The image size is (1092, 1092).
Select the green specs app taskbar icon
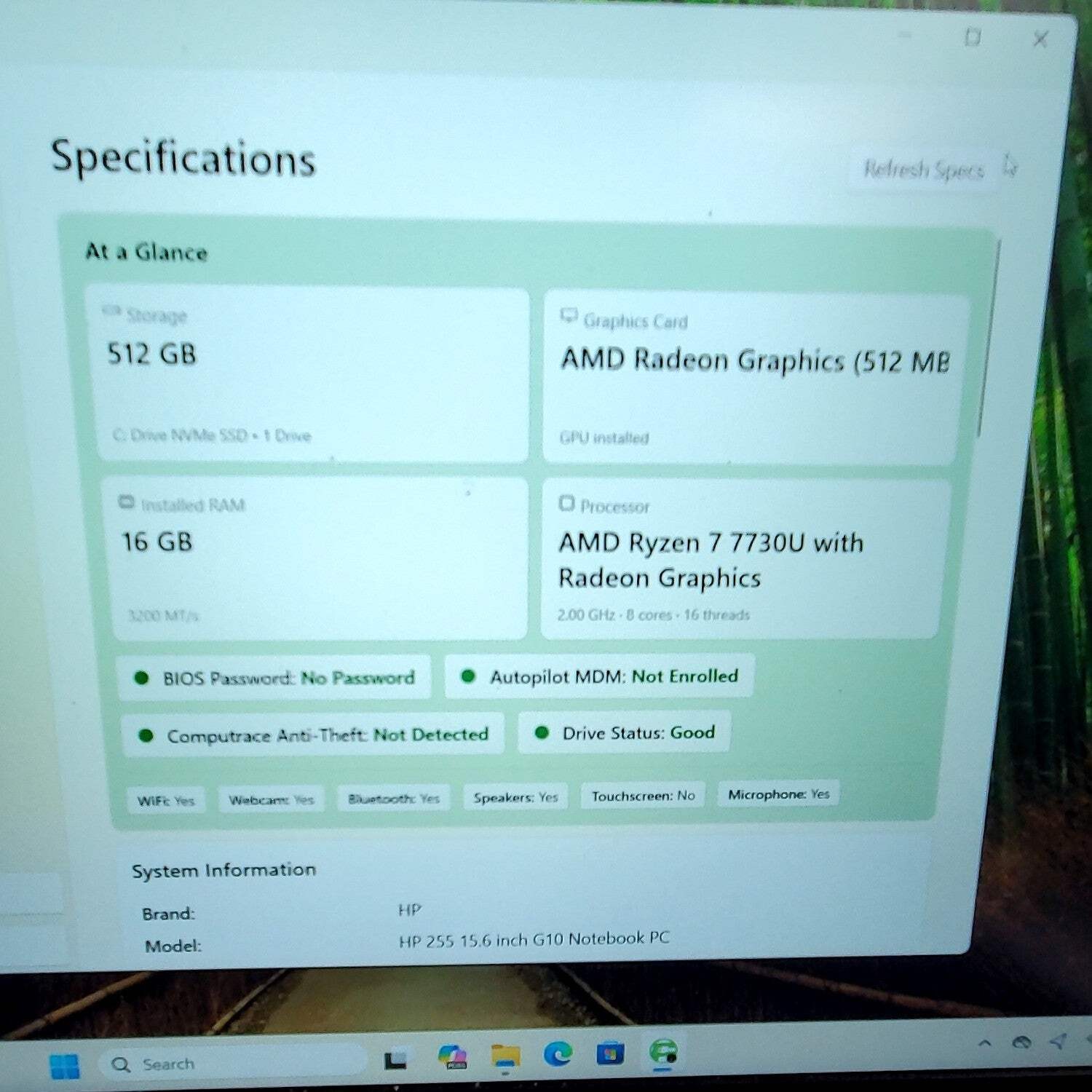pos(662,1053)
